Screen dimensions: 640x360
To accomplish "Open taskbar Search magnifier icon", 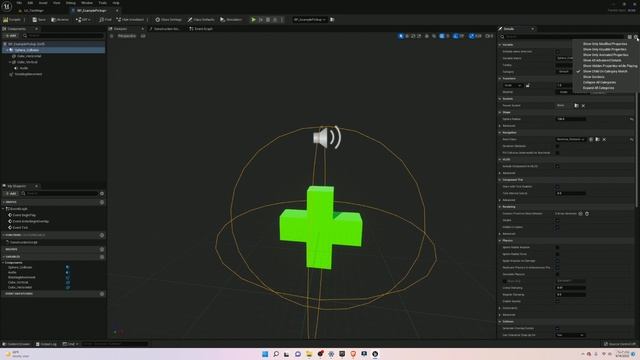I will 276,354.
